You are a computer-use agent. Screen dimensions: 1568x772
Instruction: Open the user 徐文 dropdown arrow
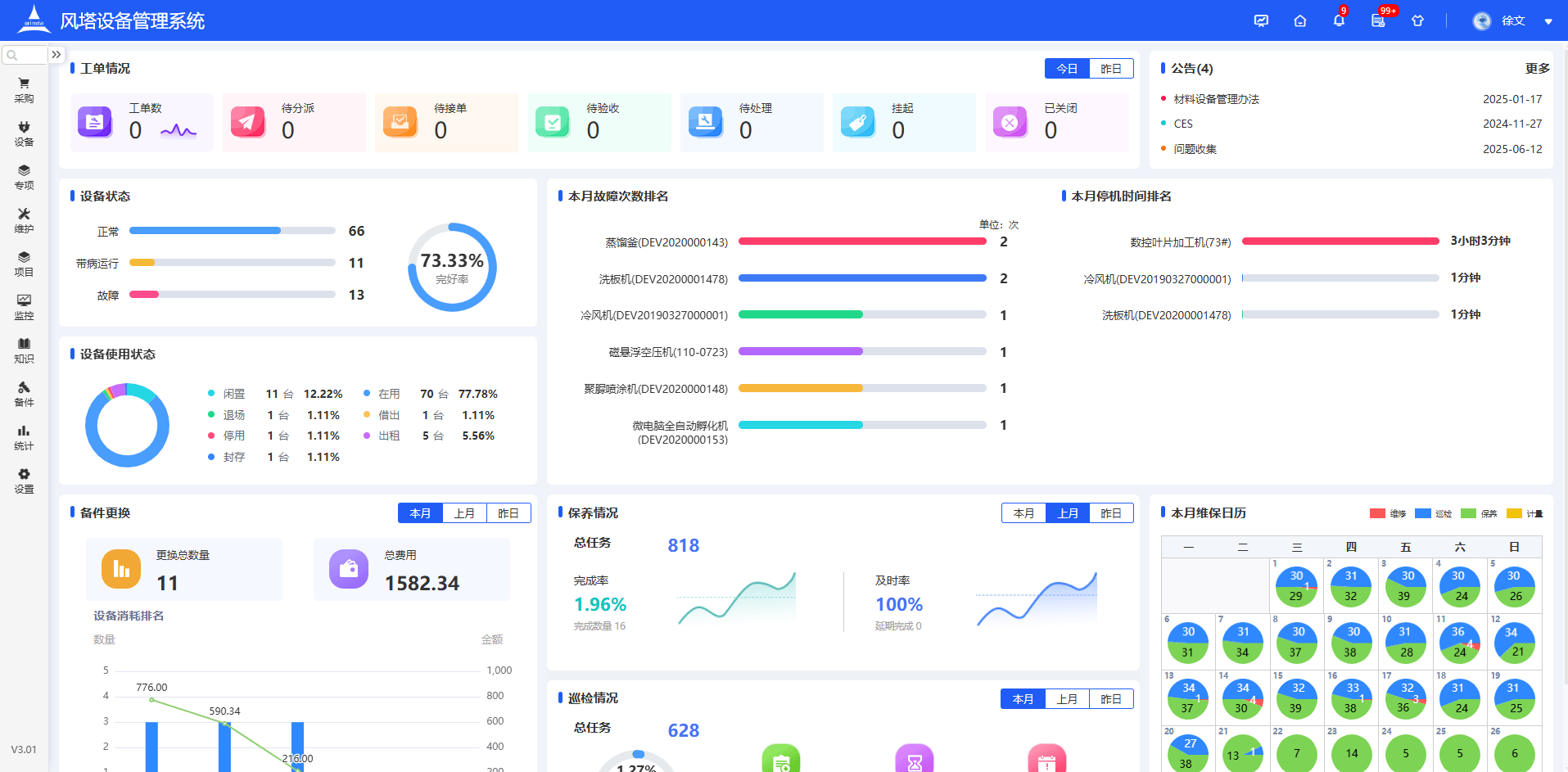click(1548, 21)
